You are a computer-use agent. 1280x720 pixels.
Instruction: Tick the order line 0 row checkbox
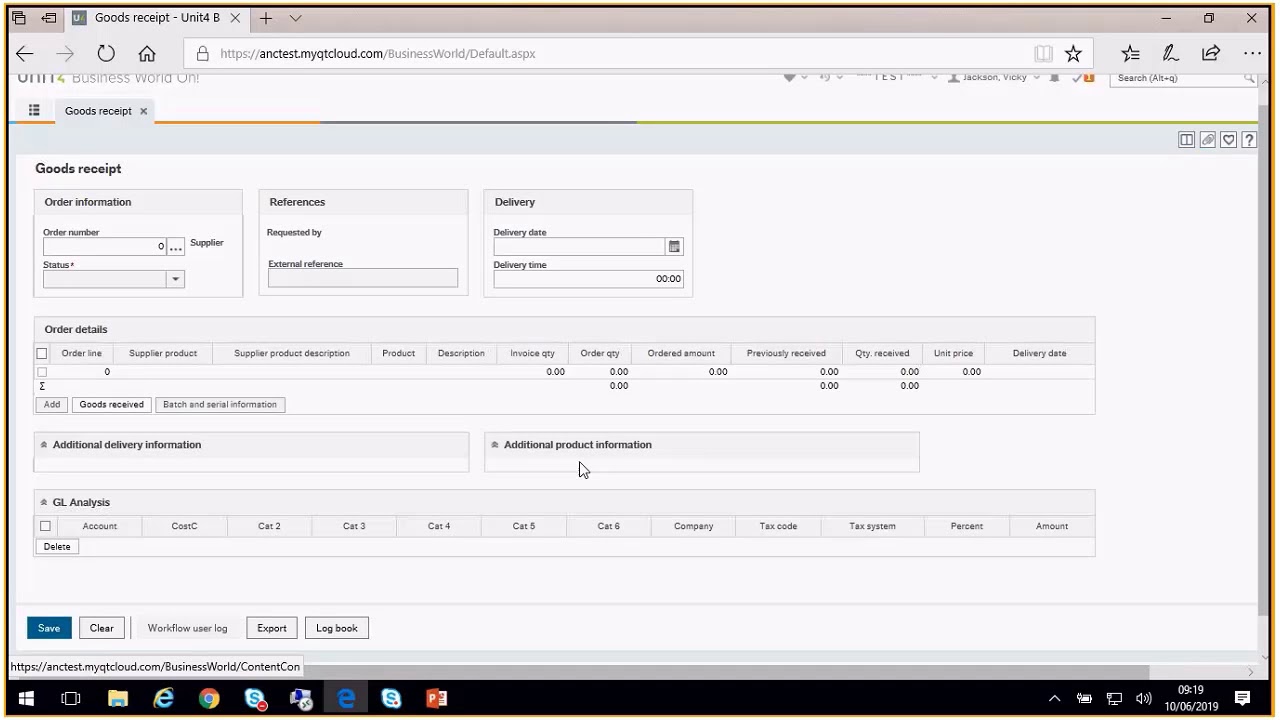[42, 372]
